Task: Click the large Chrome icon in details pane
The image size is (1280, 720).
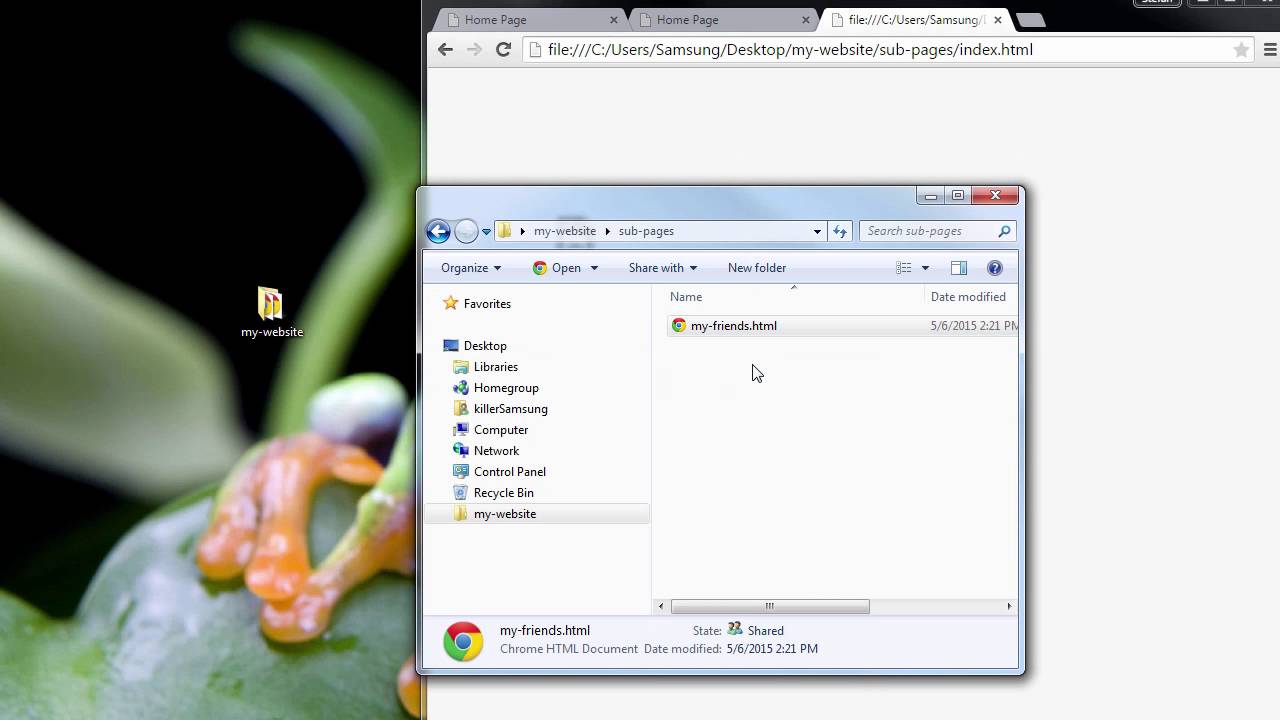Action: coord(463,641)
